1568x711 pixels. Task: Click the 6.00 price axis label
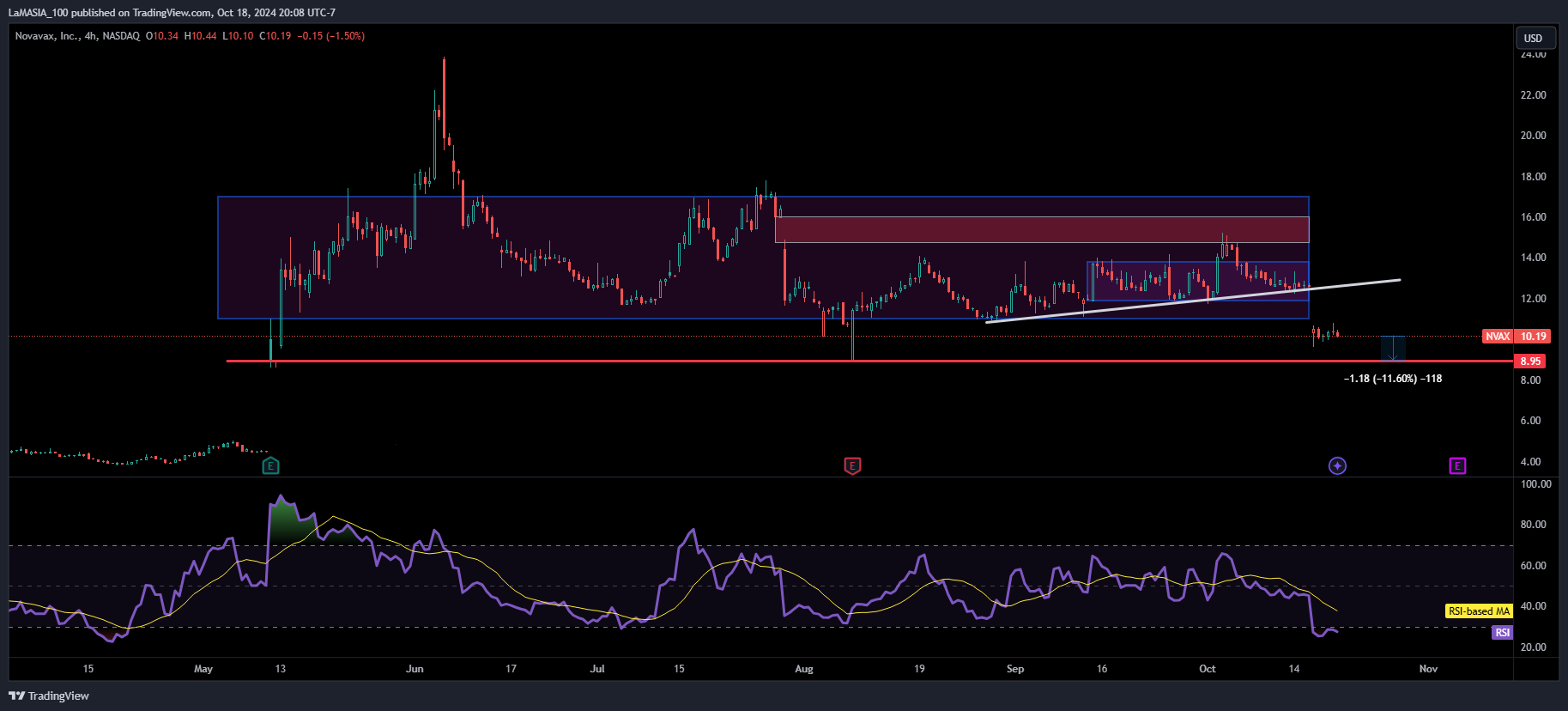tap(1530, 421)
